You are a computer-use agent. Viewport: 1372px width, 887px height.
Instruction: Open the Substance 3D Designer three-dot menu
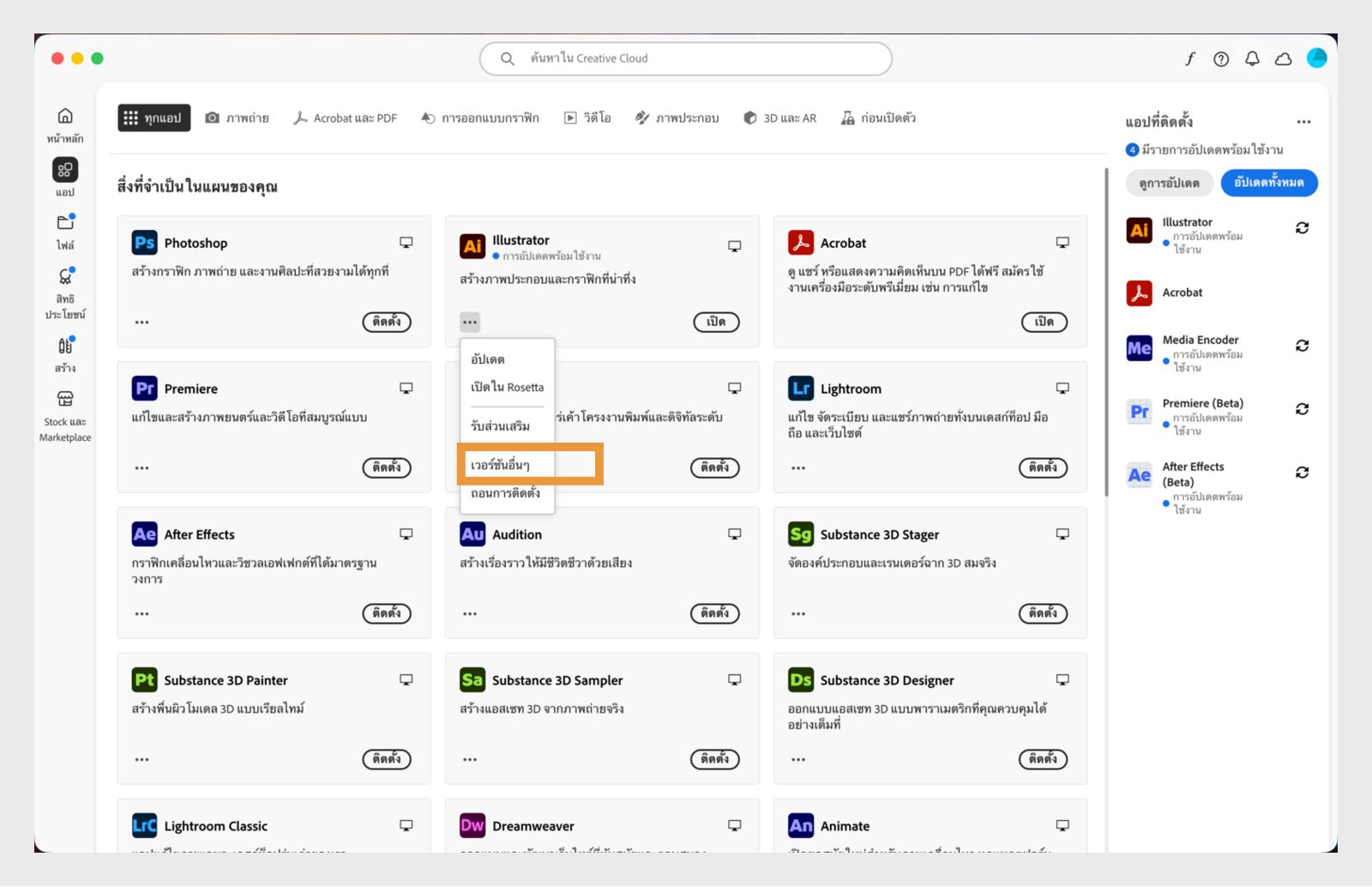(798, 760)
